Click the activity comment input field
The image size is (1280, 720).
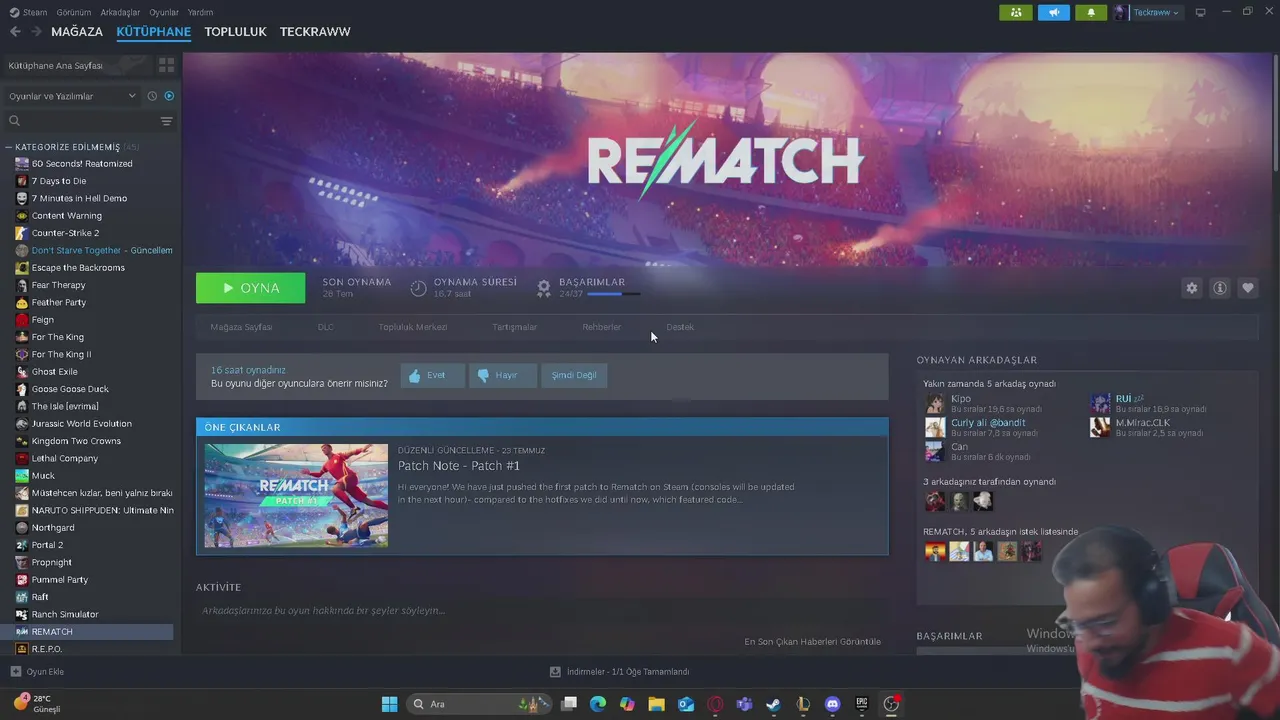[x=541, y=610]
